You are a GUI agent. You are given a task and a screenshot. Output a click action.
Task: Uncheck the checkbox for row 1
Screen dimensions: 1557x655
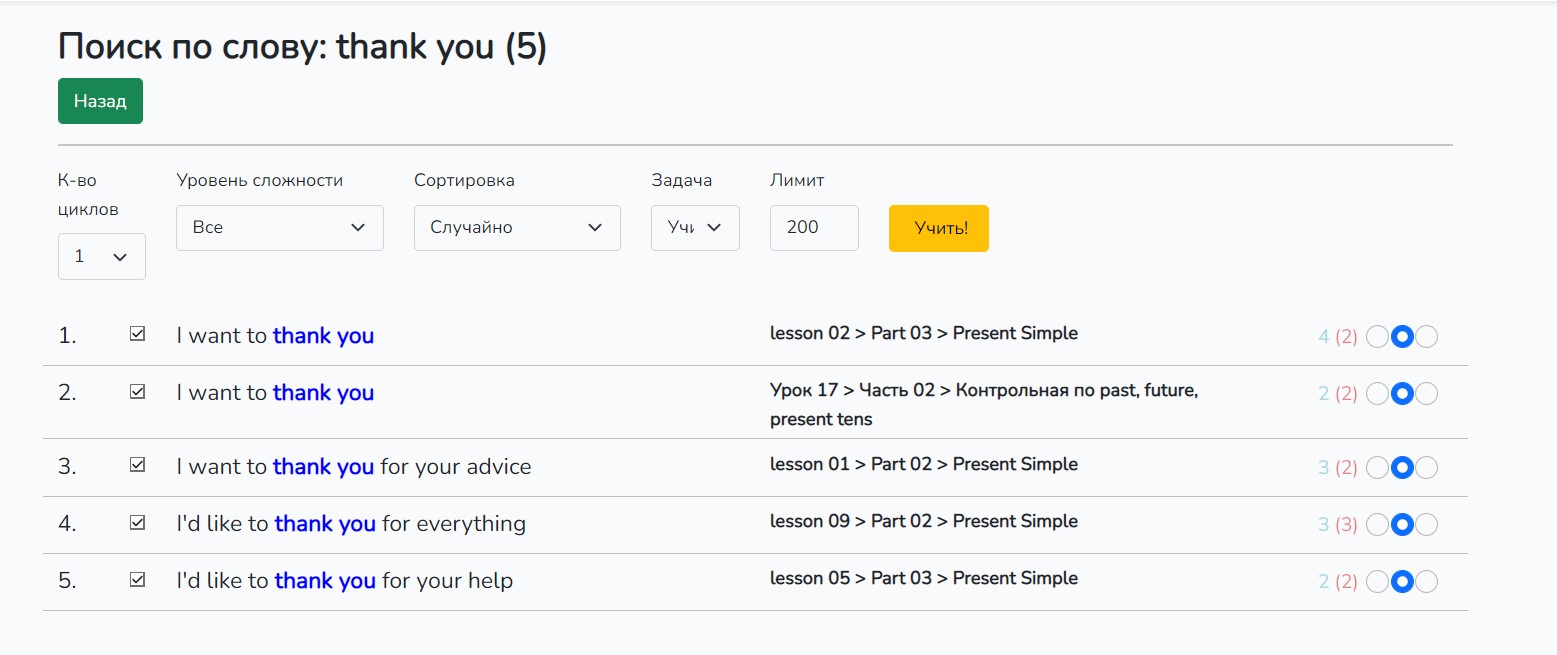(x=138, y=335)
